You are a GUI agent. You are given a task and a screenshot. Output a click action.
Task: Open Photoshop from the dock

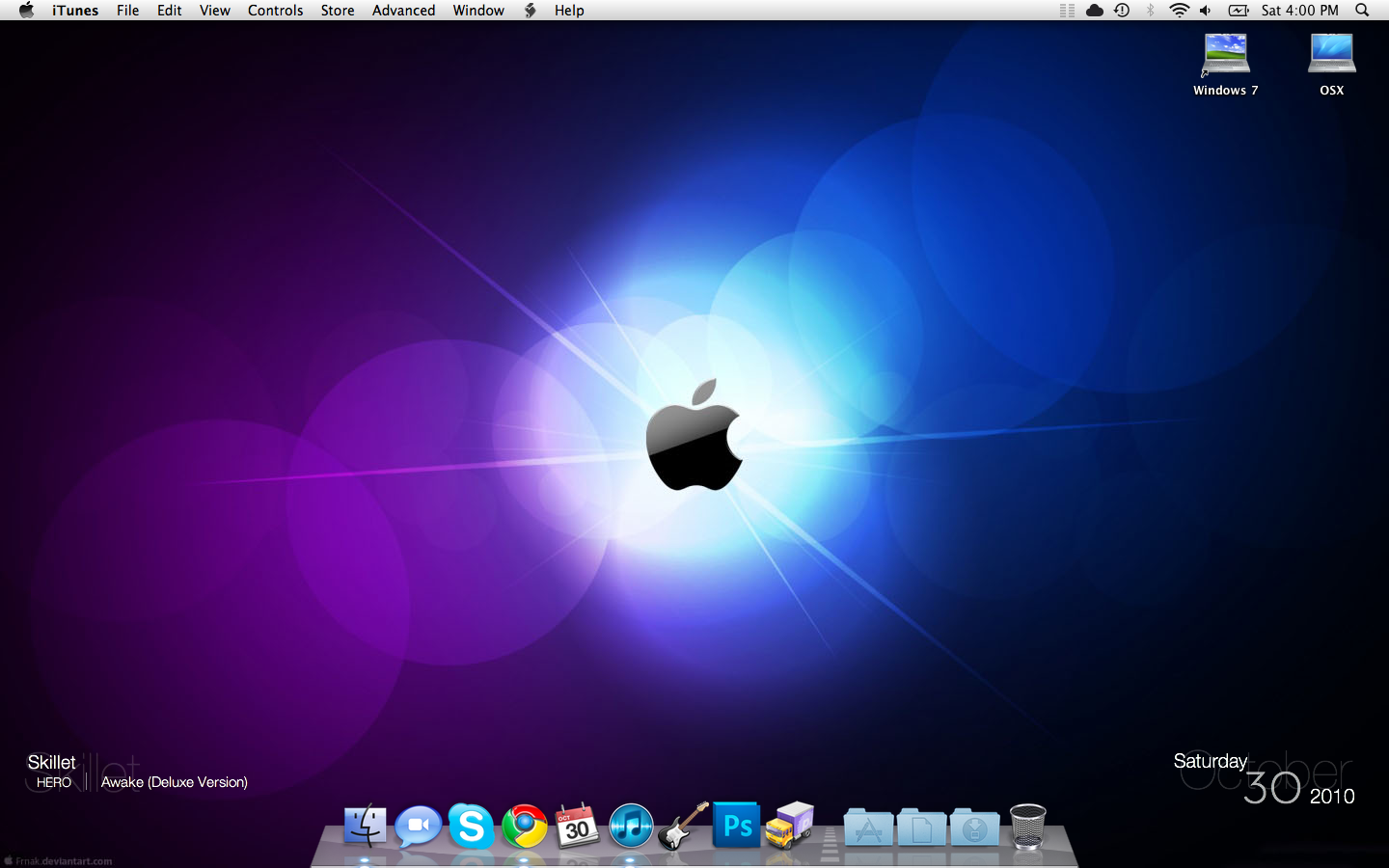pyautogui.click(x=737, y=826)
